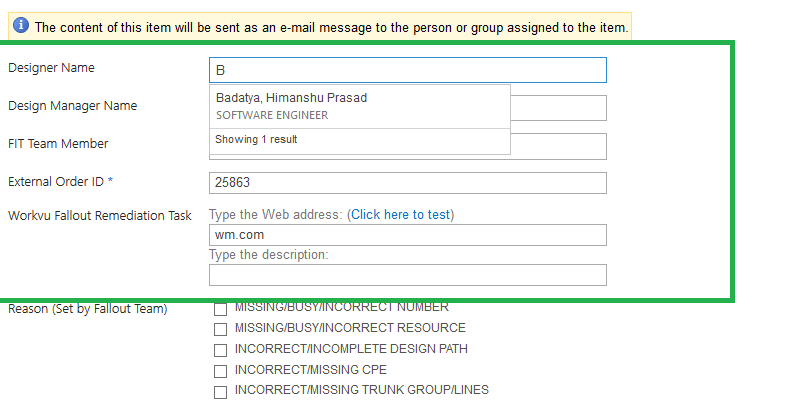This screenshot has width=811, height=415.
Task: Toggle the INCORRECT/MISSING CPE checkbox
Action: [x=220, y=371]
